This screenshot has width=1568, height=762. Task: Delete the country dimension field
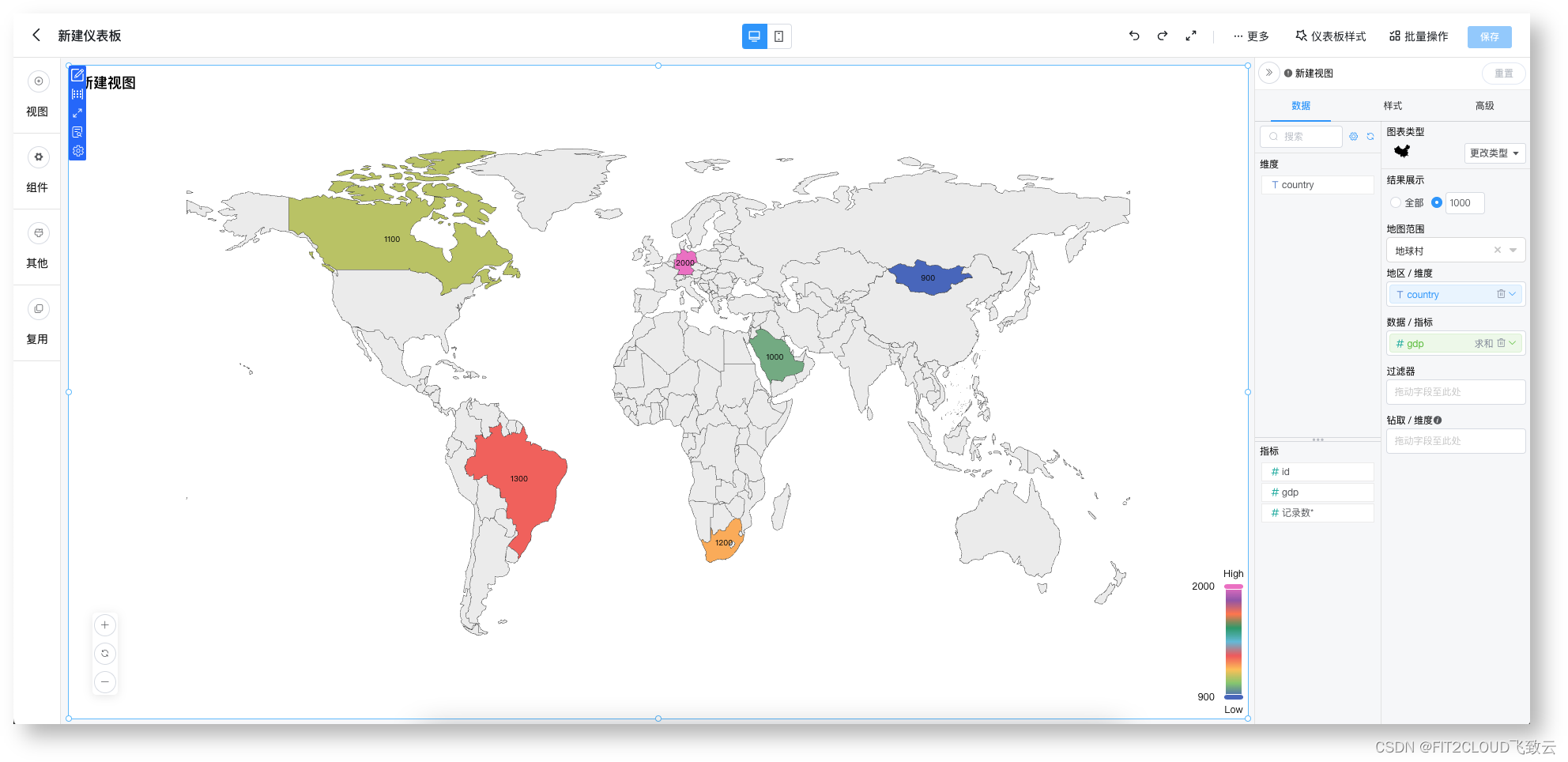[1501, 294]
